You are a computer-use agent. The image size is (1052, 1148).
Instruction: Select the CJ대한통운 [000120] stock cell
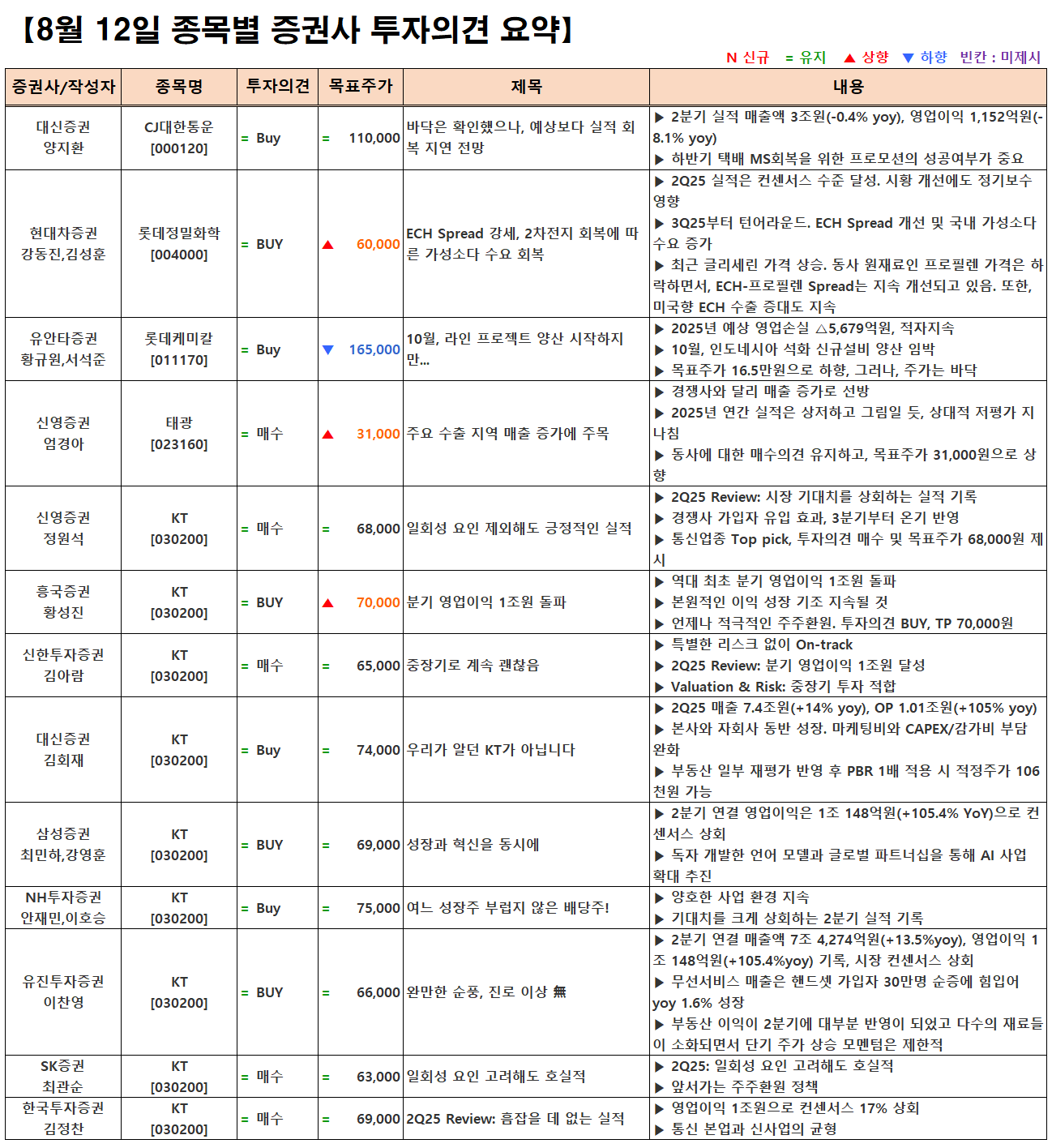point(179,138)
